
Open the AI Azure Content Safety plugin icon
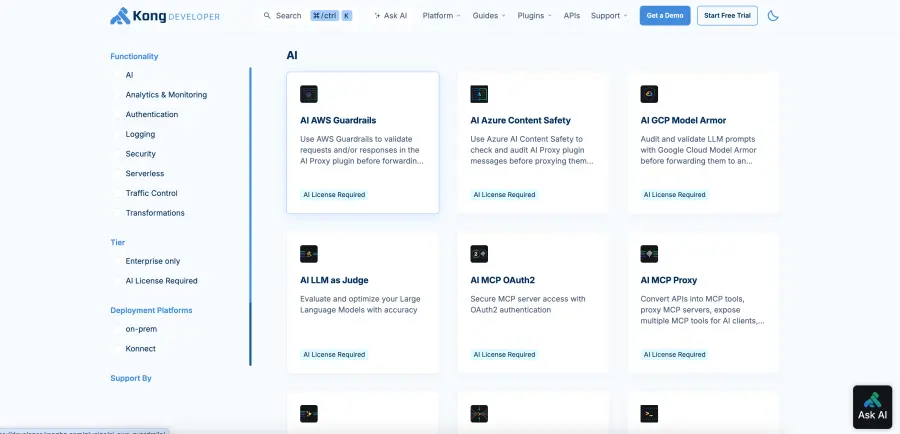click(x=479, y=94)
